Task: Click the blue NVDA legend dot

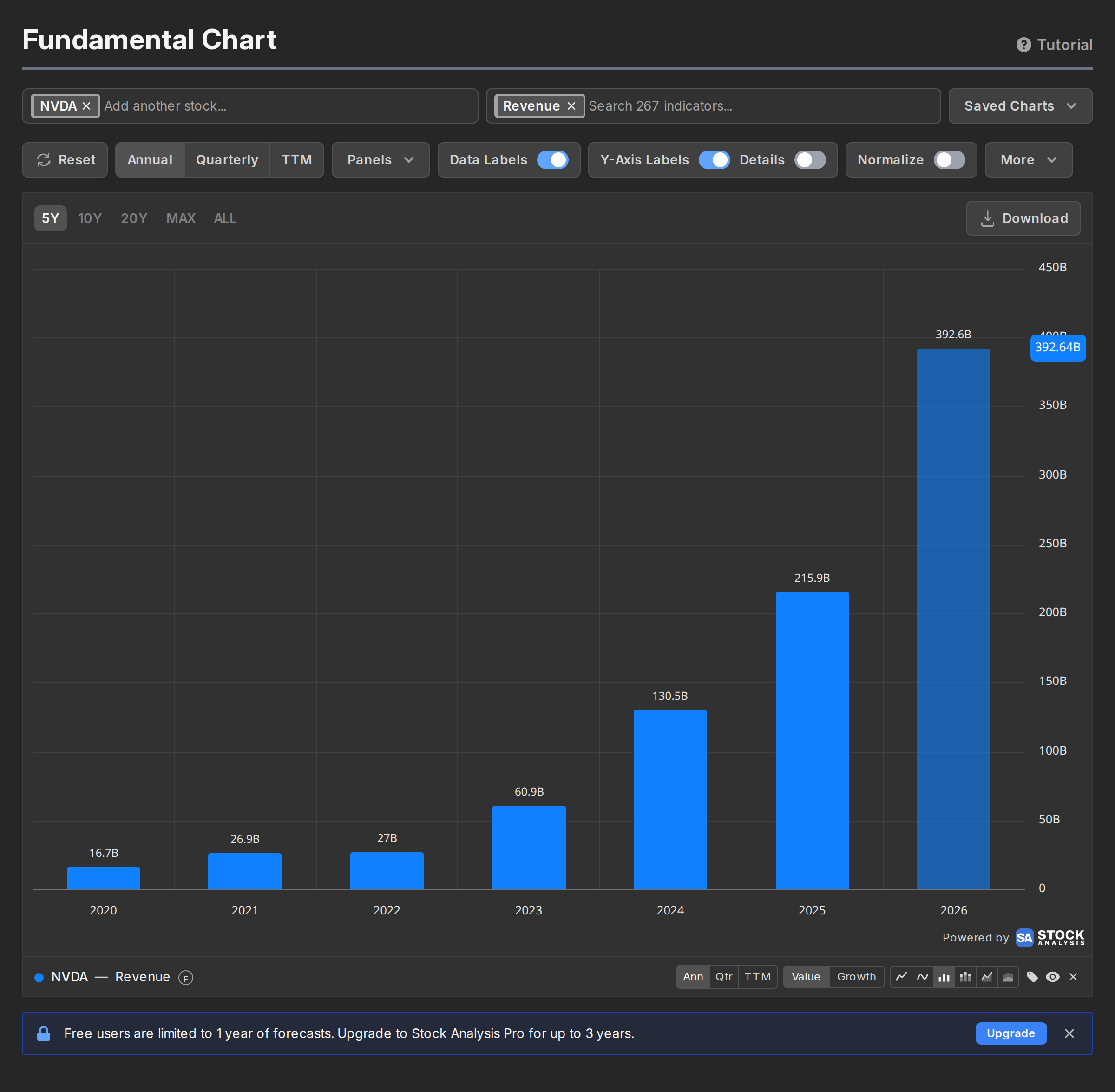Action: (39, 977)
